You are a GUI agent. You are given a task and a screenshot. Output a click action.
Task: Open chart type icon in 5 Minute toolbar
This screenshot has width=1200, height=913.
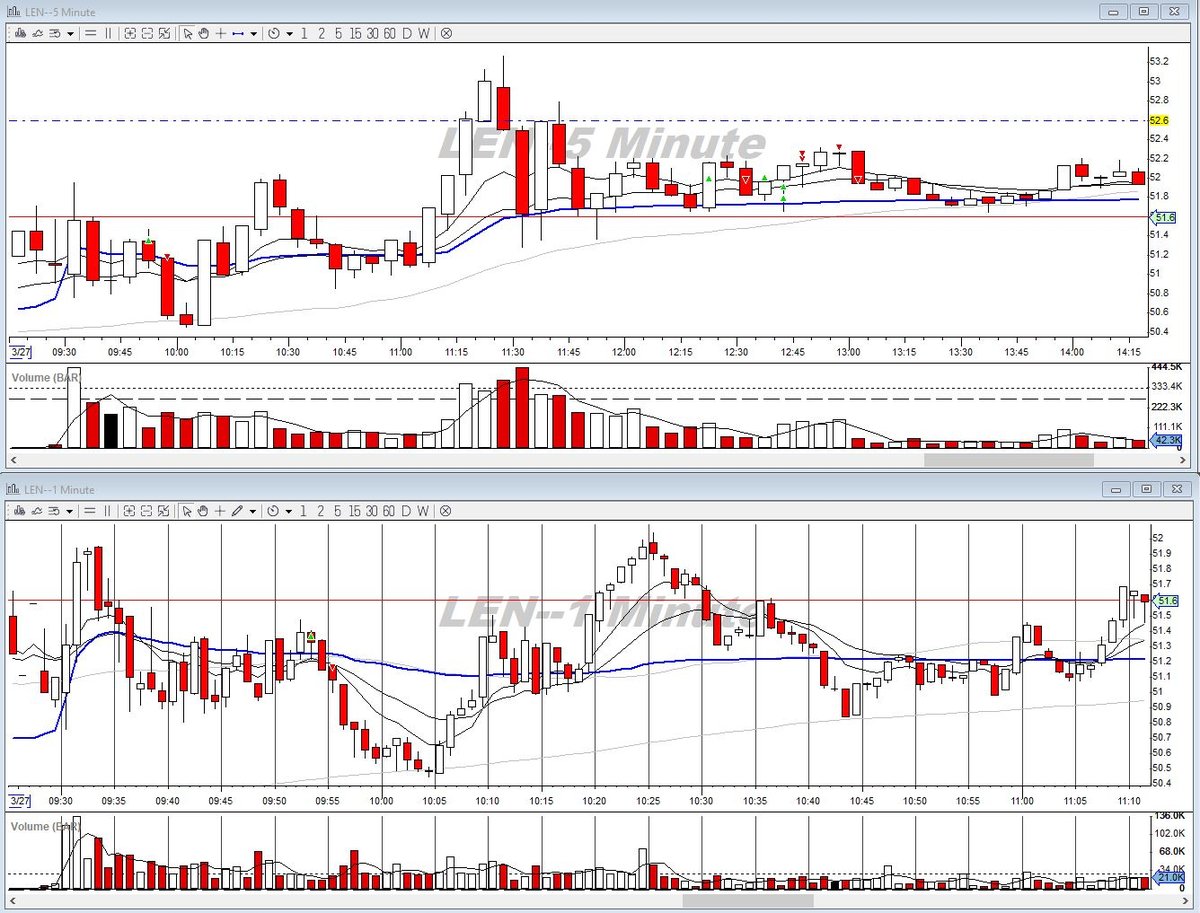(20, 33)
